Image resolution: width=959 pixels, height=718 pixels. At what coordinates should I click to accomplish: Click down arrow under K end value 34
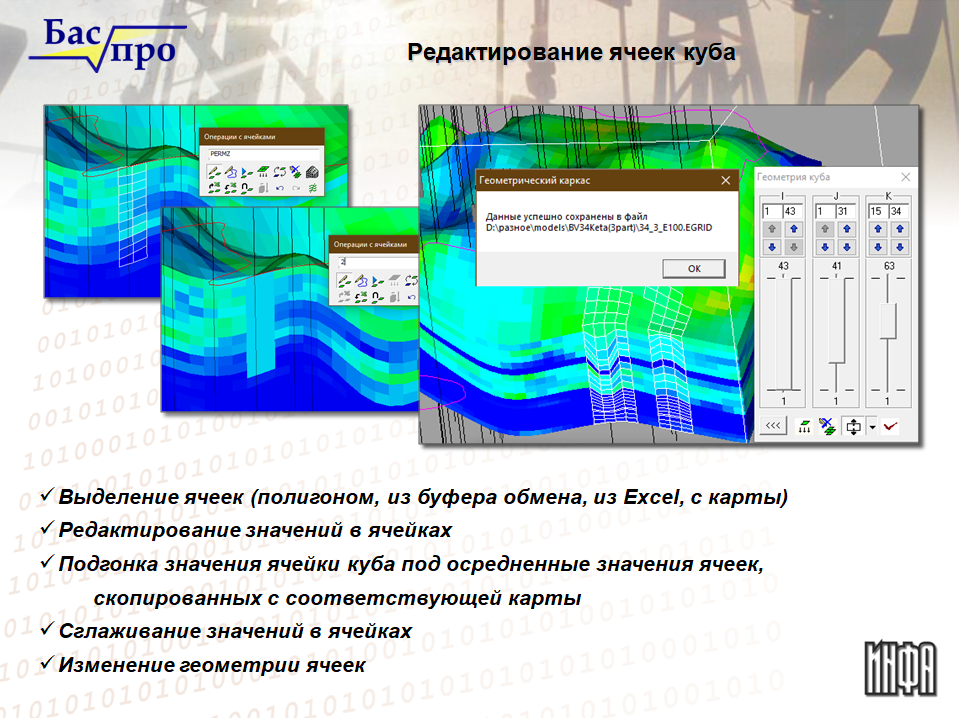[x=900, y=247]
